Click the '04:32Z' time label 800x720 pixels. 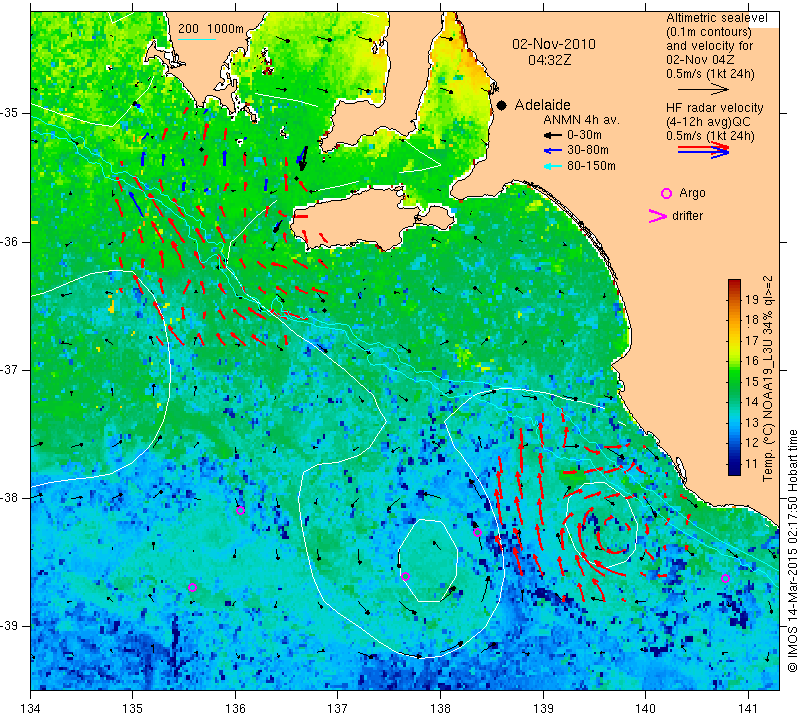click(x=549, y=60)
